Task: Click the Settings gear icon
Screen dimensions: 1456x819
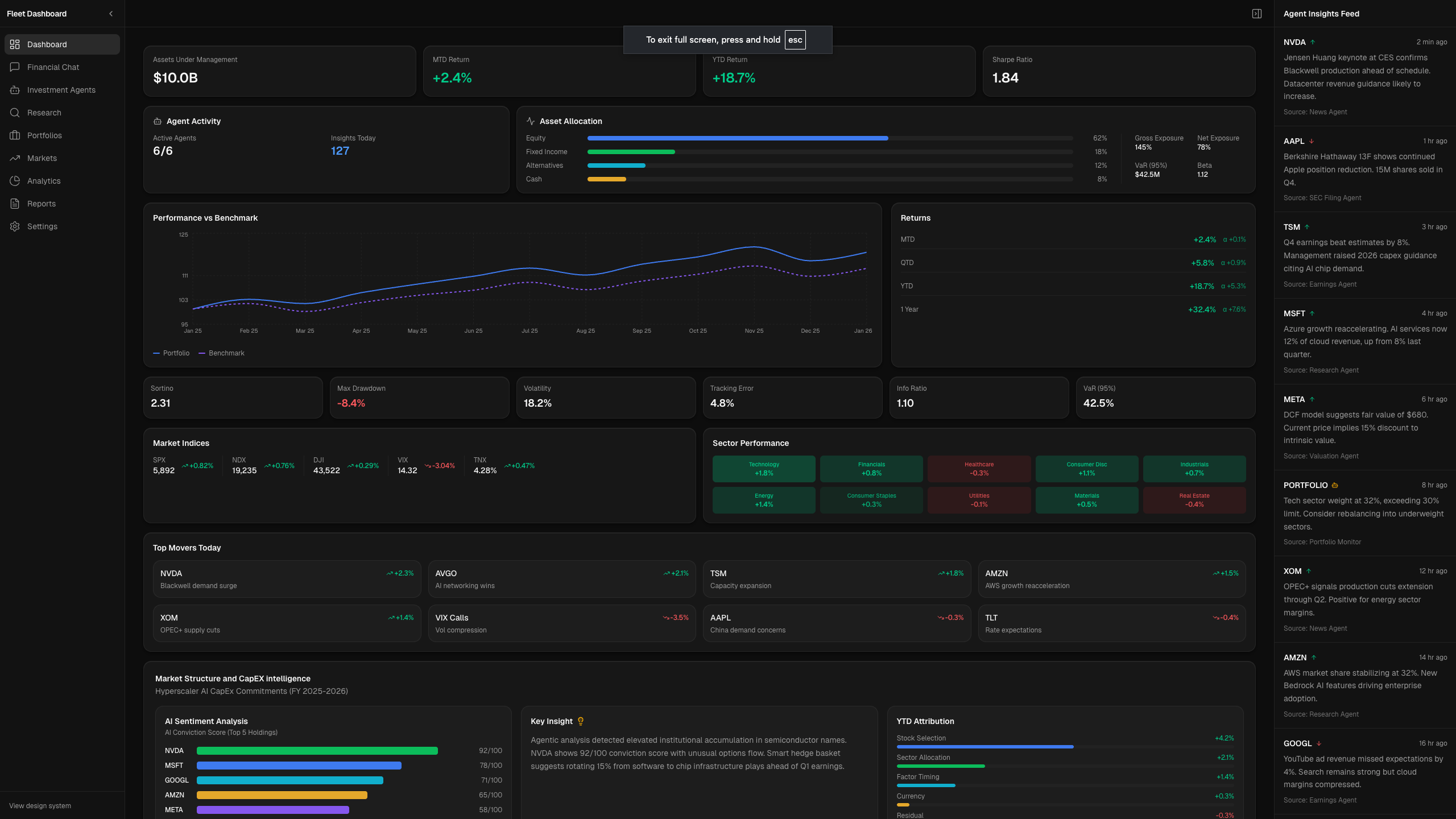Action: tap(15, 226)
